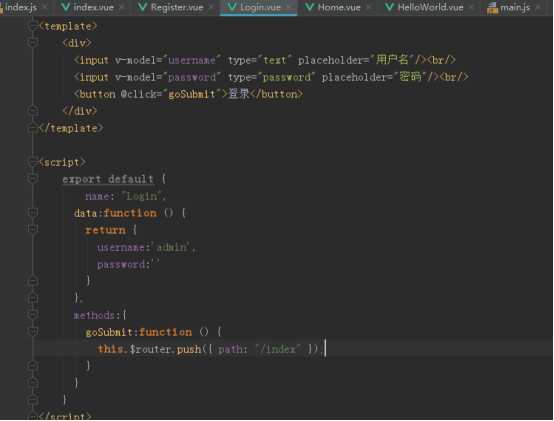This screenshot has height=421, width=554.
Task: Collapse the opening div tag fold
Action: tap(33, 42)
